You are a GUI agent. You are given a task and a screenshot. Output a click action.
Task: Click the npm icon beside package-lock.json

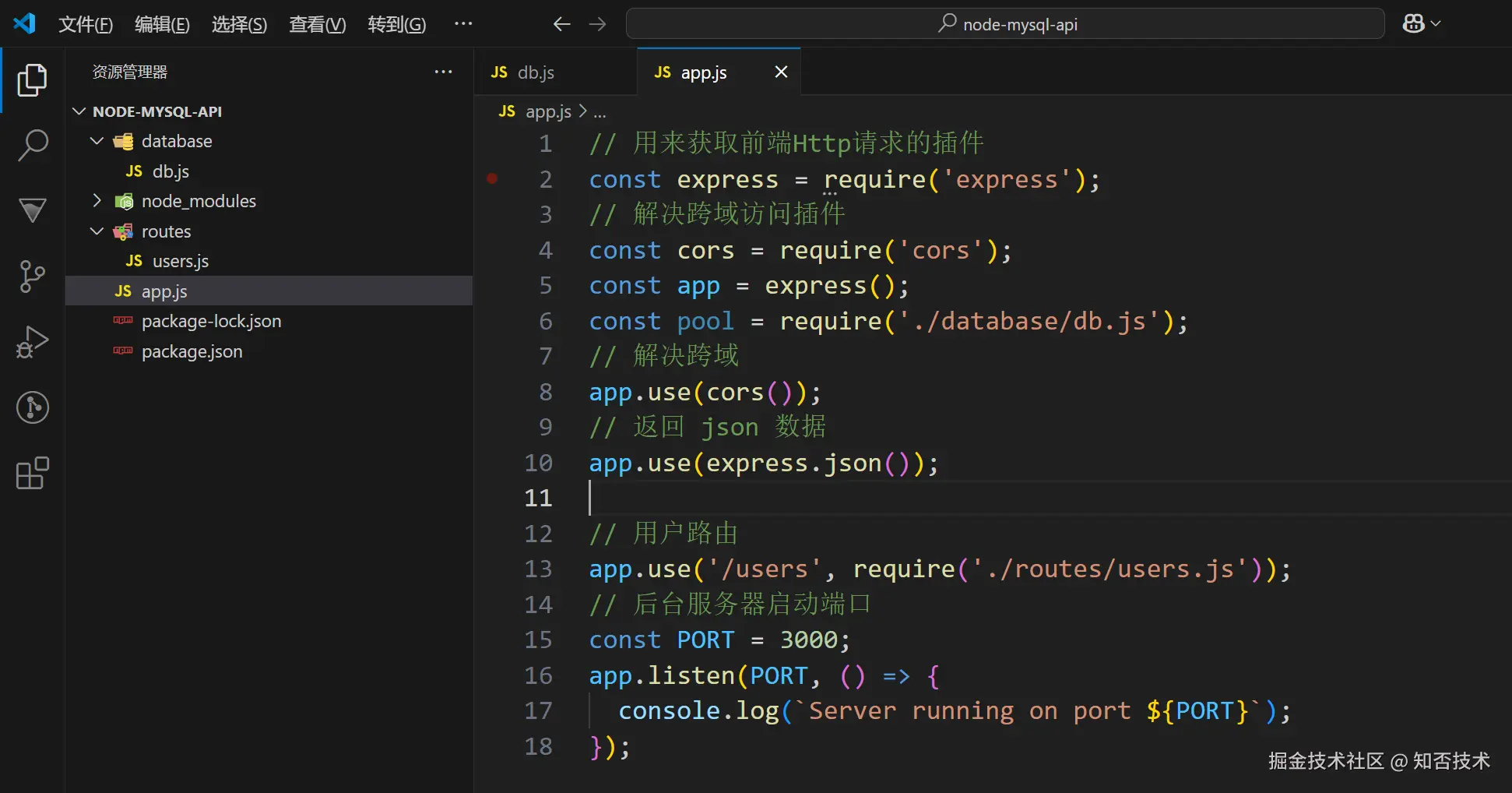[123, 320]
